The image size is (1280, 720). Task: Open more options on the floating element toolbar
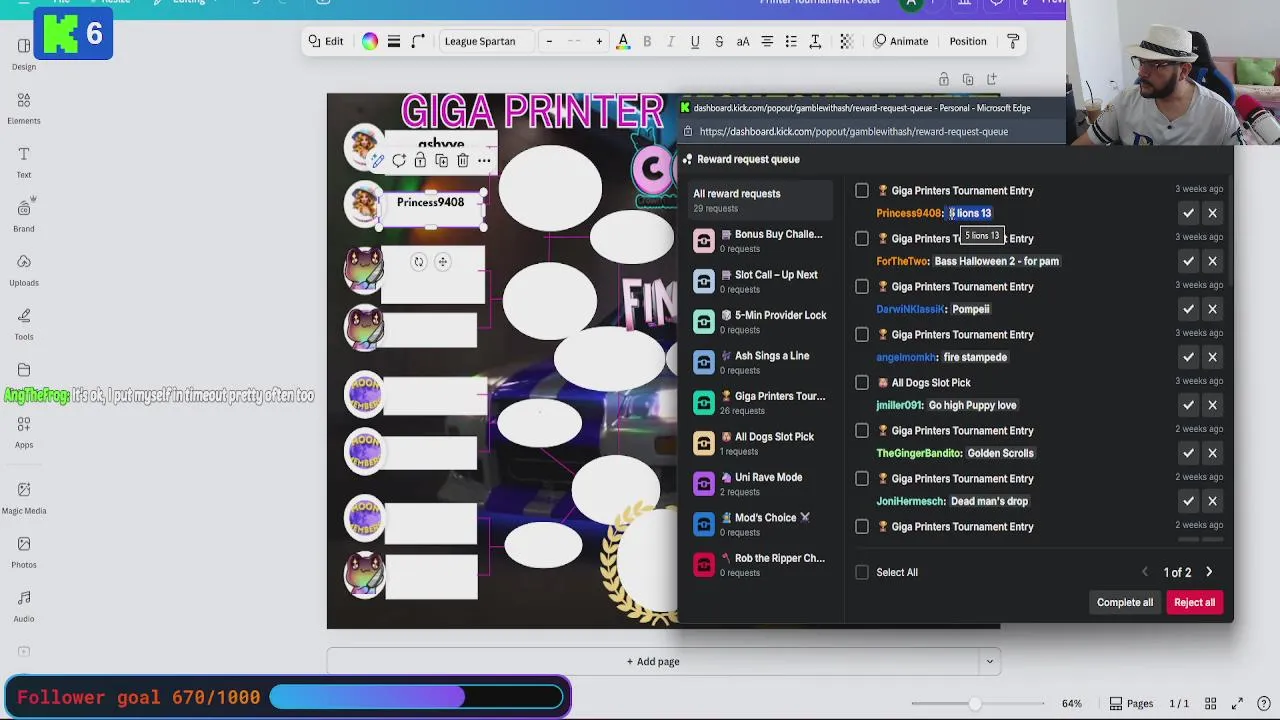(484, 160)
